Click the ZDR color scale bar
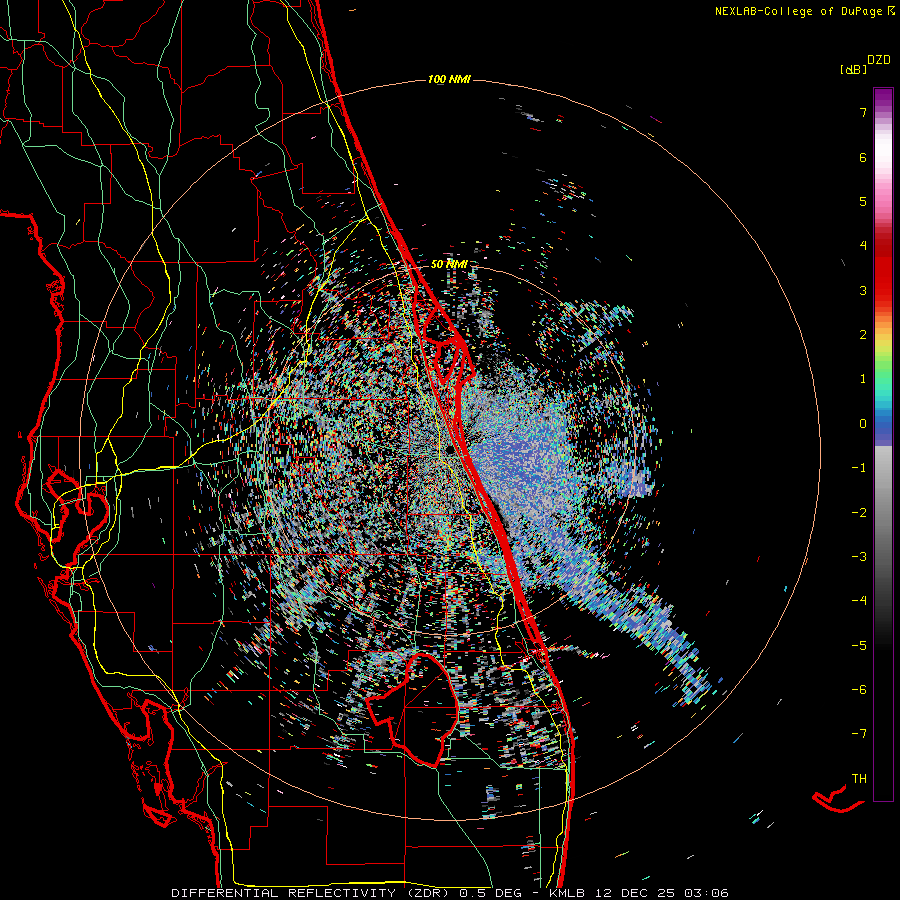 click(883, 444)
